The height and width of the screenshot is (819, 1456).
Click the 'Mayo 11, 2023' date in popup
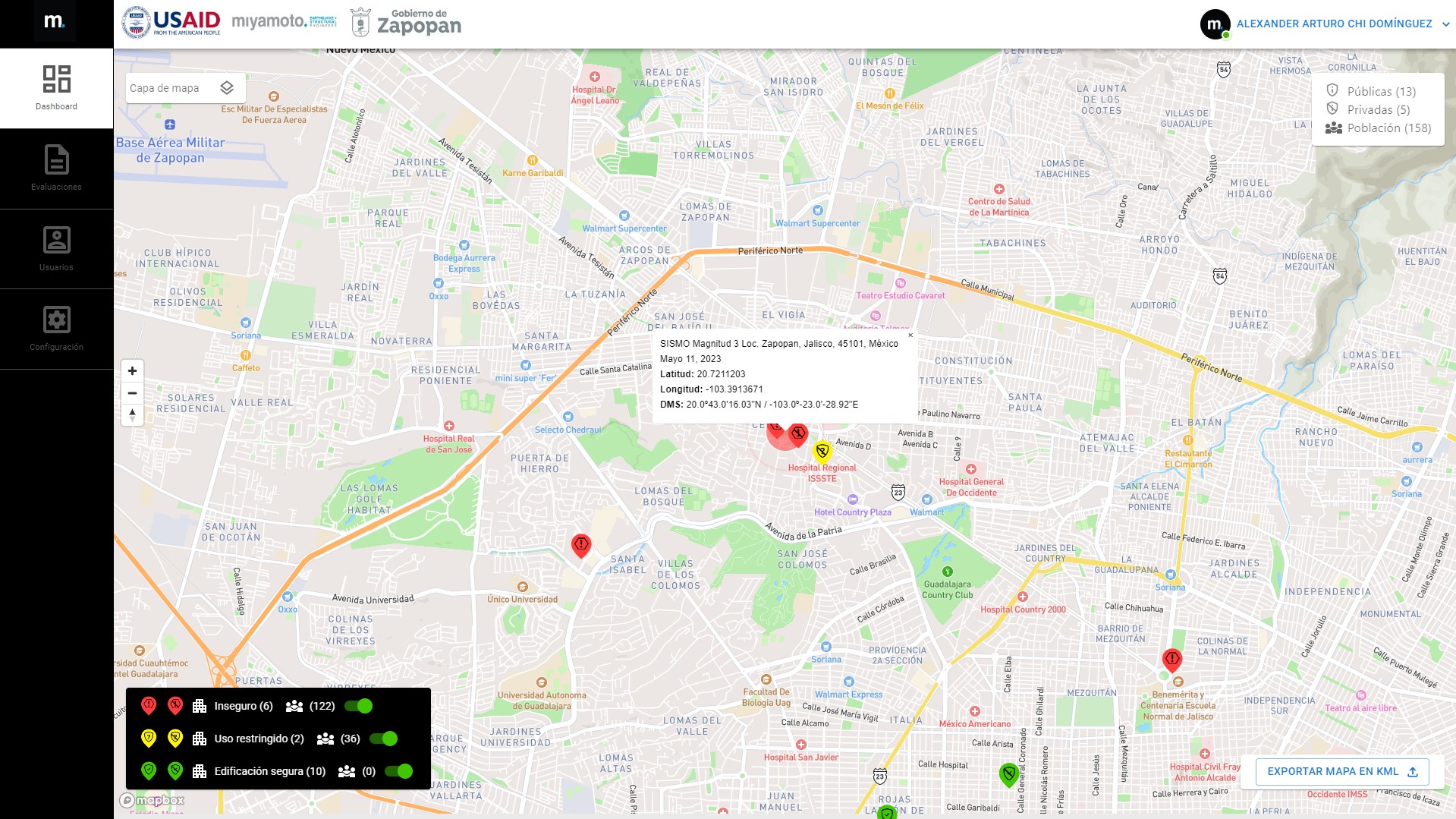[x=690, y=359]
